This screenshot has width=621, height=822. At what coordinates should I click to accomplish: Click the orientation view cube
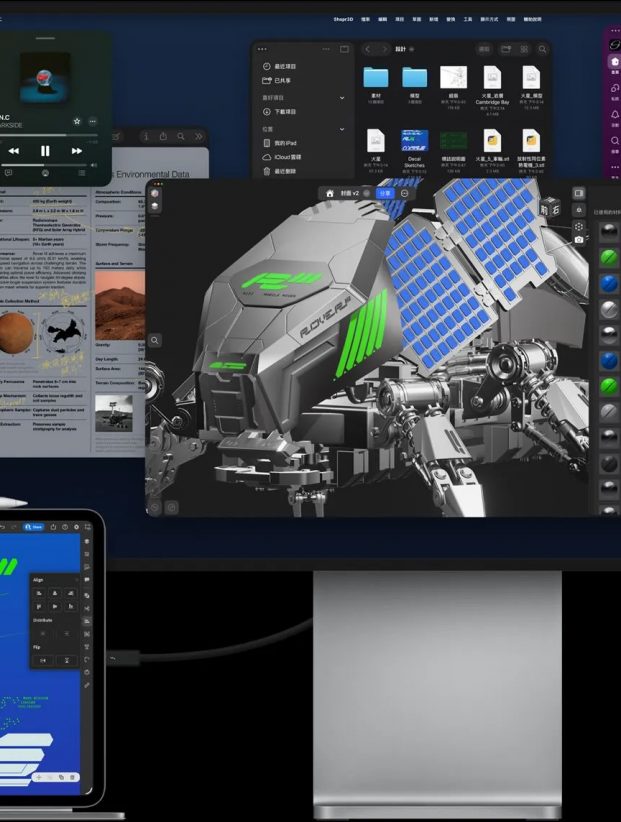[549, 208]
